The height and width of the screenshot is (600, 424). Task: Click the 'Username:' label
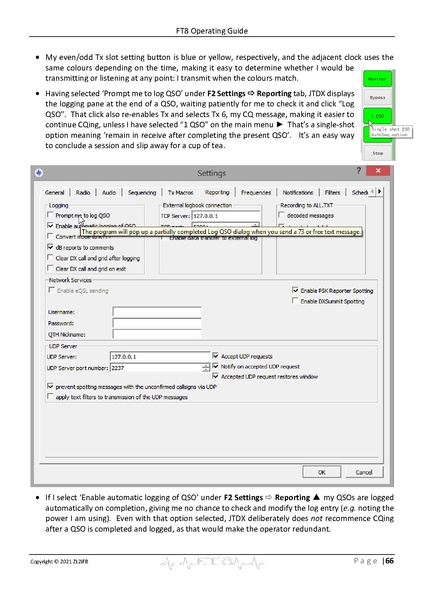coord(61,312)
